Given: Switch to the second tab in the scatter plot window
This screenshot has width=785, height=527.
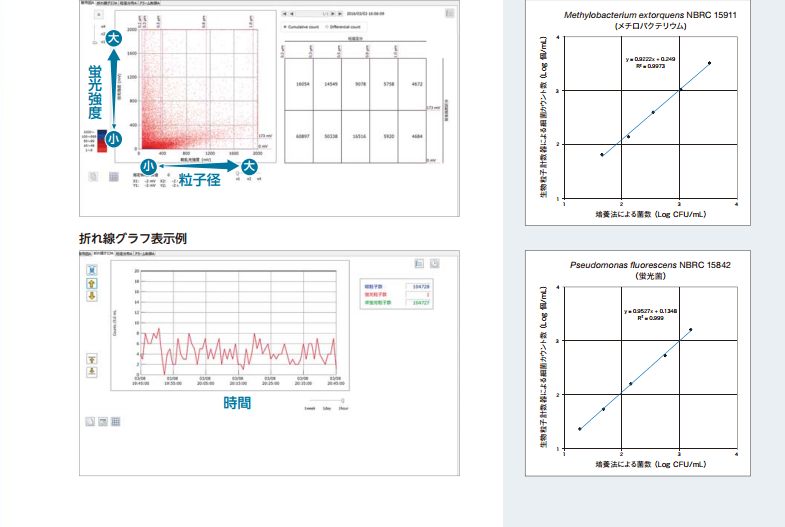Looking at the screenshot, I should (x=108, y=3).
